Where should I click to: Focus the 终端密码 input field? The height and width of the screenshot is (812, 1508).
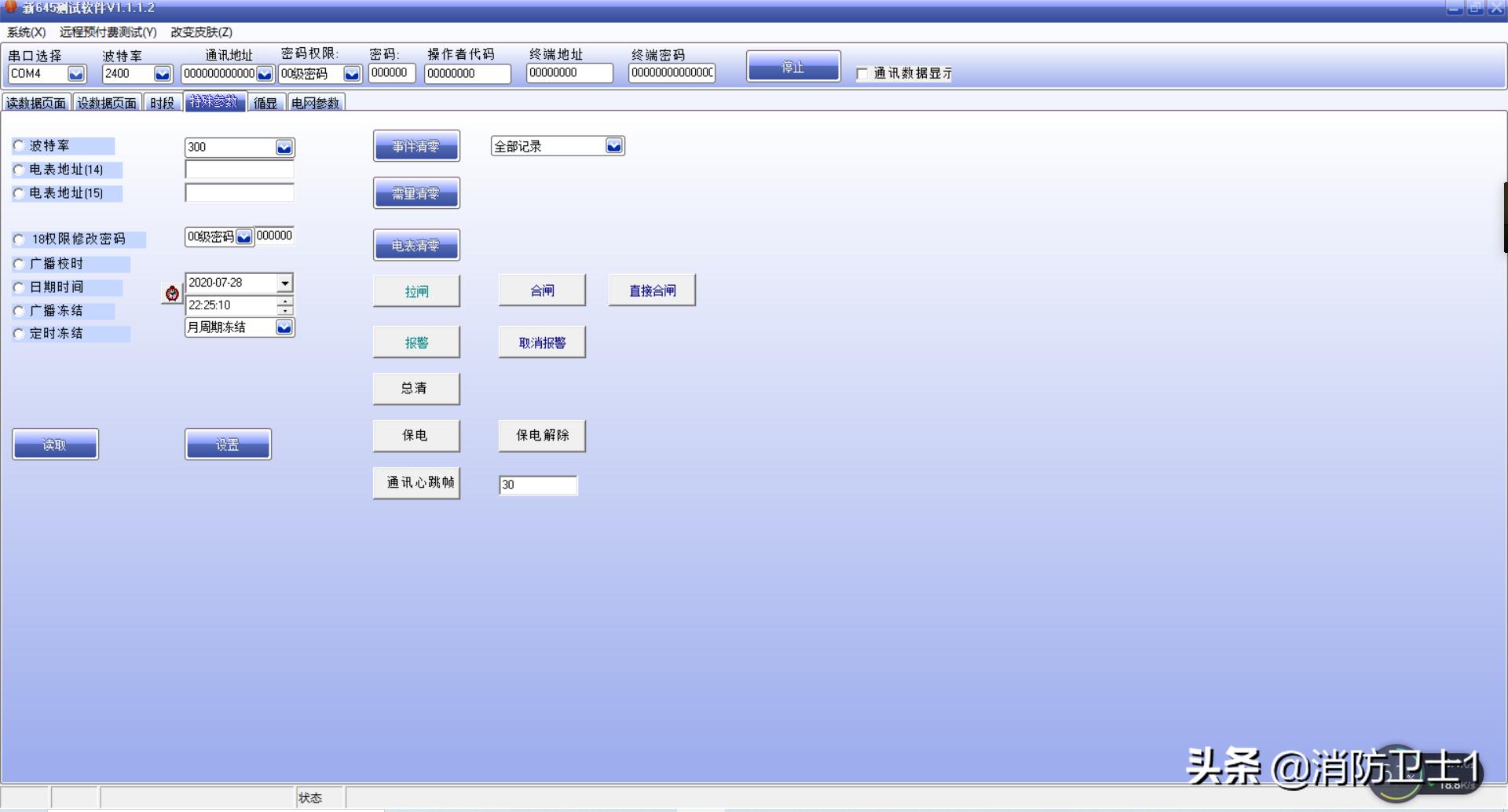tap(672, 73)
